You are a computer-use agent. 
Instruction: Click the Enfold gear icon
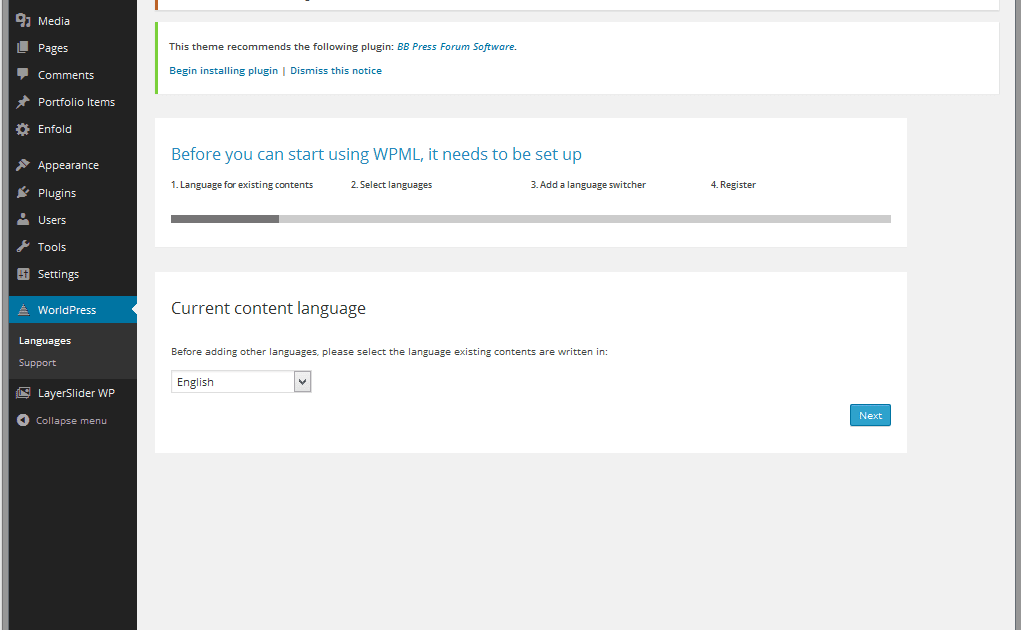coord(23,129)
